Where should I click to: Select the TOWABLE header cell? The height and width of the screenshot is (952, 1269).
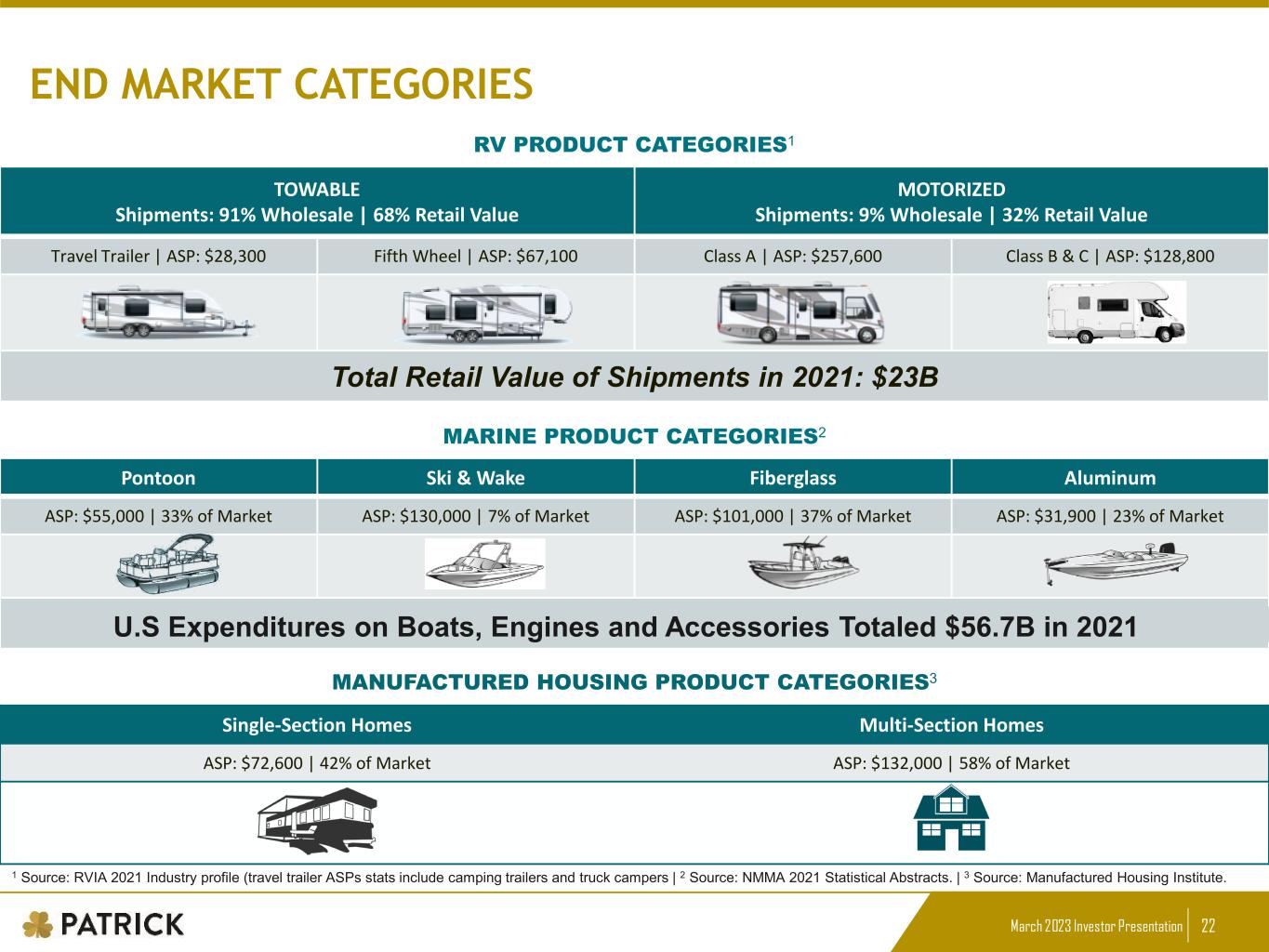click(317, 202)
